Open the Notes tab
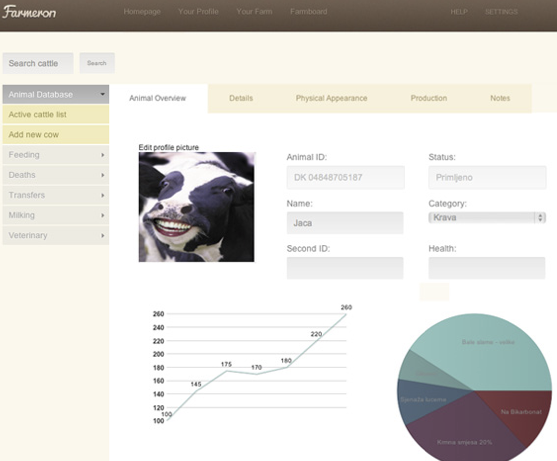This screenshot has height=461, width=557. click(x=500, y=98)
